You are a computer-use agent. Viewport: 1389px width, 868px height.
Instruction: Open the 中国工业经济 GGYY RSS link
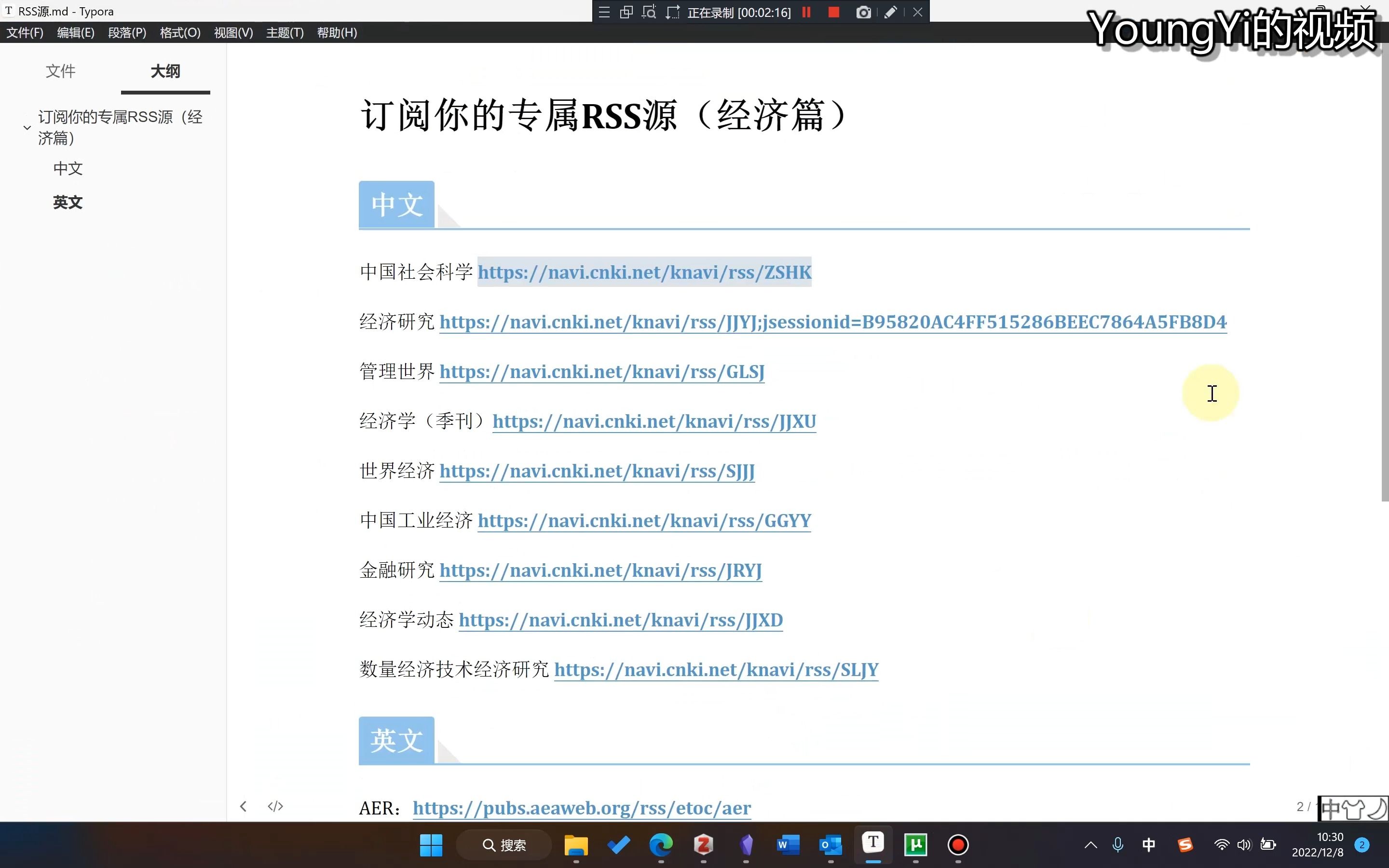[x=644, y=521]
